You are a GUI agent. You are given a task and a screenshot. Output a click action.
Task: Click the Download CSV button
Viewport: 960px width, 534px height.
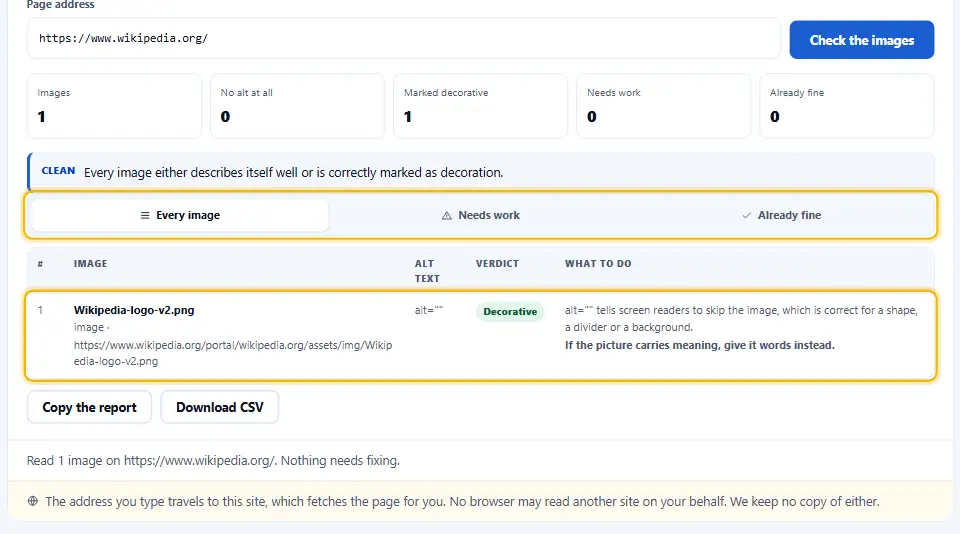(x=220, y=407)
